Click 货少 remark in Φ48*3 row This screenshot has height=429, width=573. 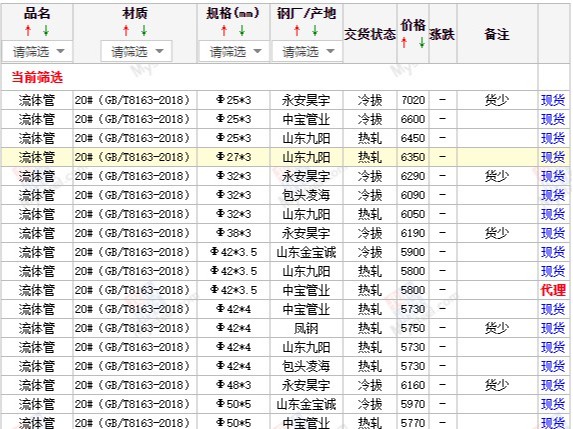click(x=497, y=385)
